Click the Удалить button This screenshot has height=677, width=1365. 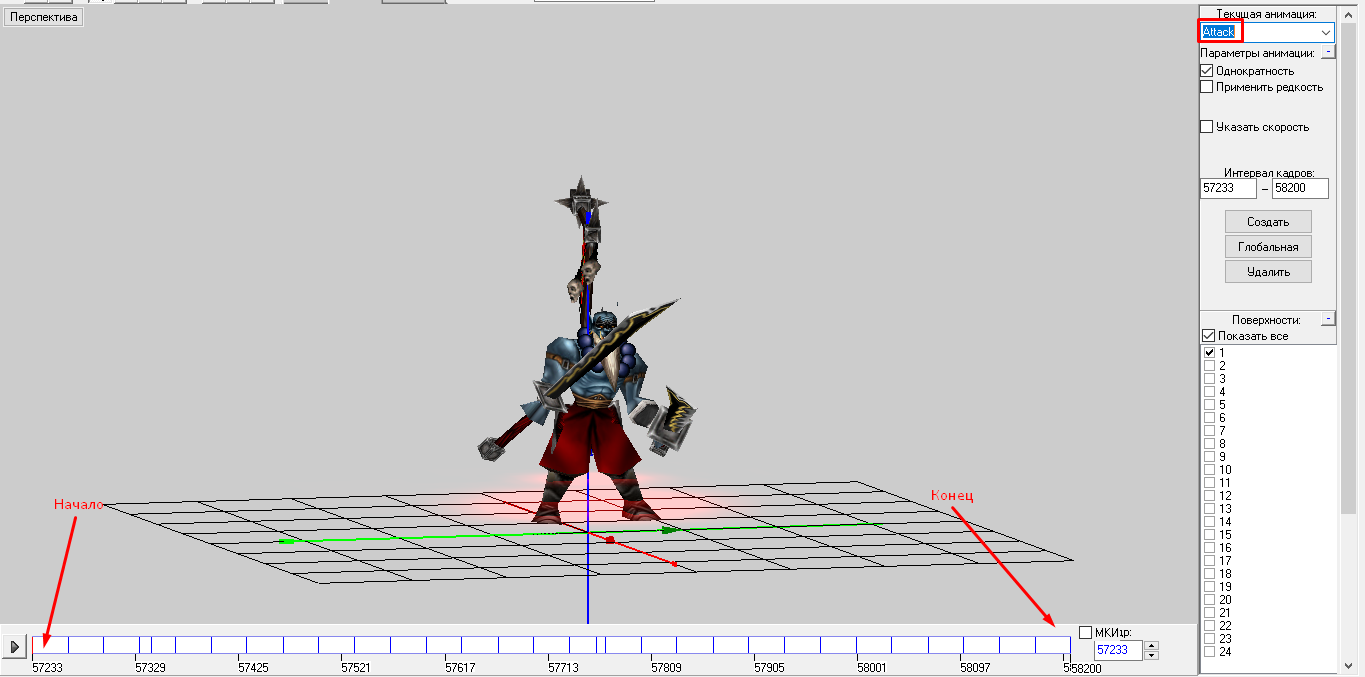click(x=1268, y=272)
